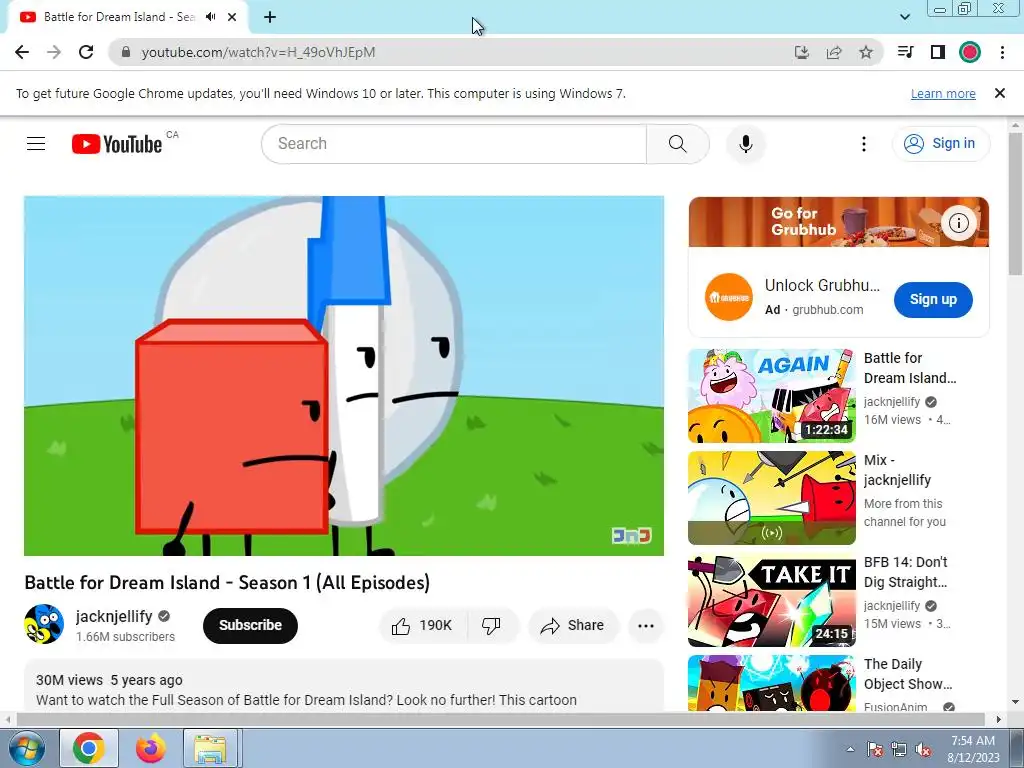Open media controls in Chrome toolbar
The image size is (1024, 768).
(x=905, y=52)
